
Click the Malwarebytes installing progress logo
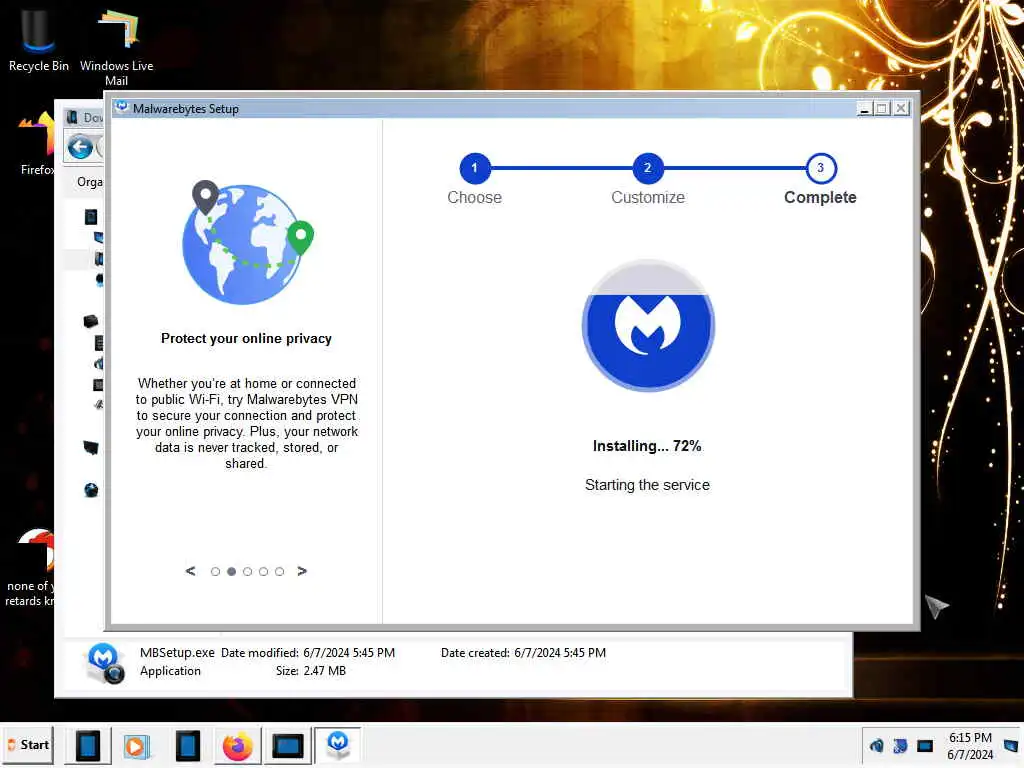(648, 325)
